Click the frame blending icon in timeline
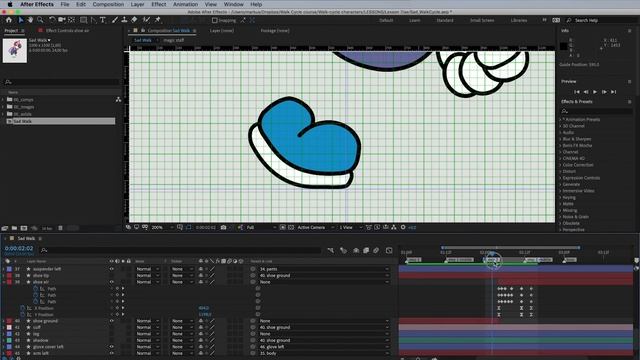 [x=366, y=250]
